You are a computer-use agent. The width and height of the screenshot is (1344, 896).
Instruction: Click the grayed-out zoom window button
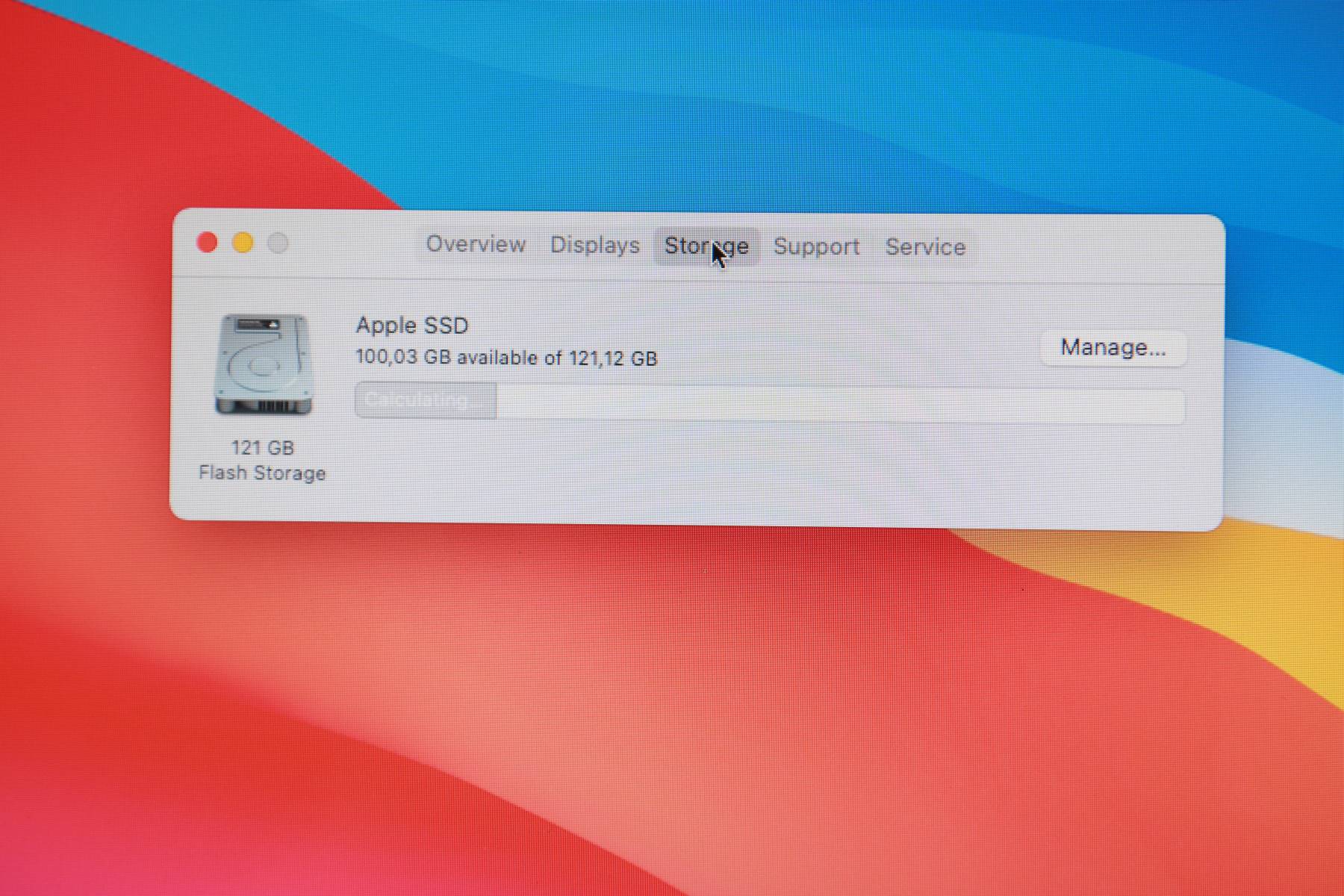[x=278, y=243]
